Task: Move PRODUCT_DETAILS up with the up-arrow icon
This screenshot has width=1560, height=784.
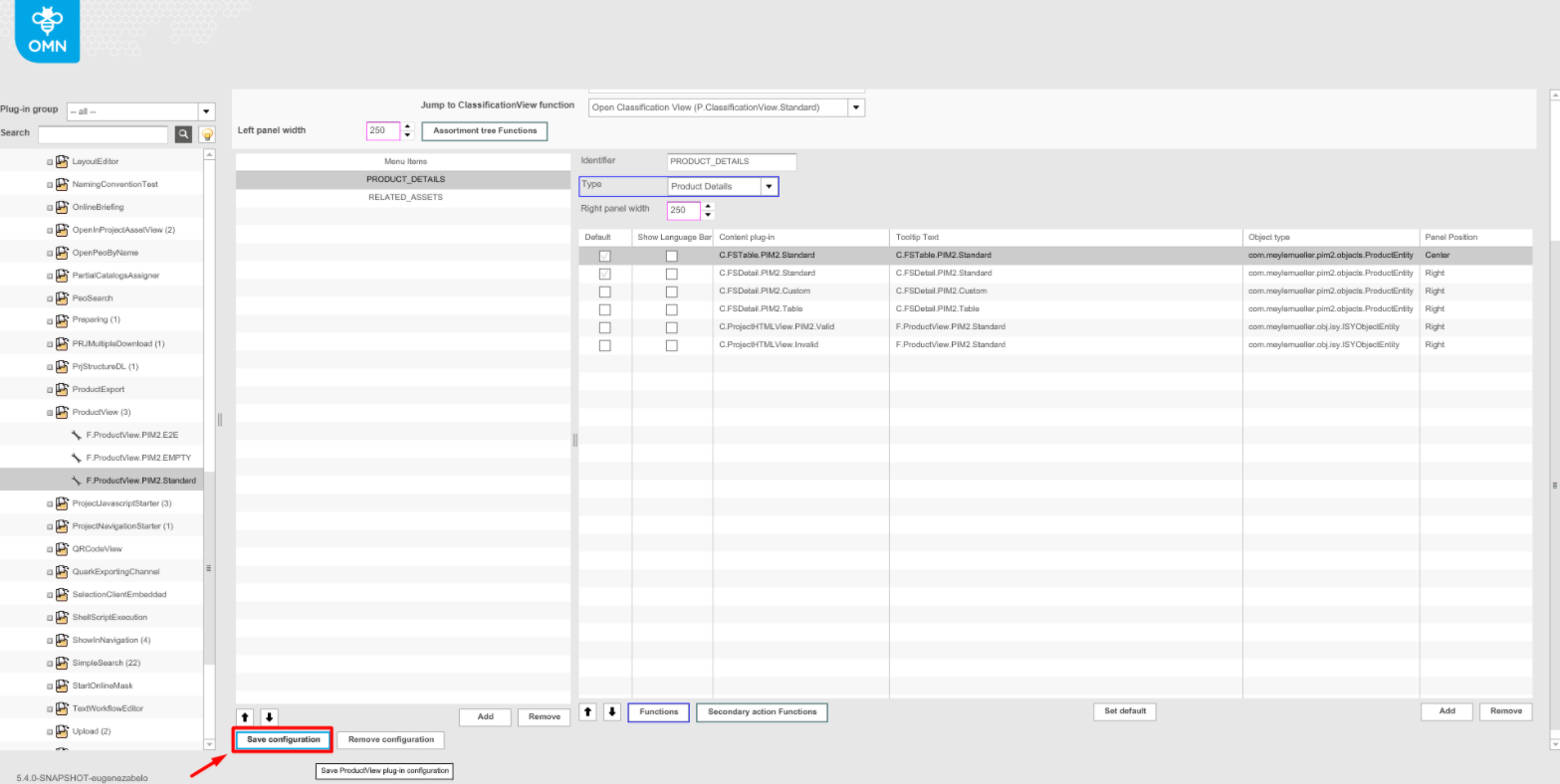Action: point(244,716)
